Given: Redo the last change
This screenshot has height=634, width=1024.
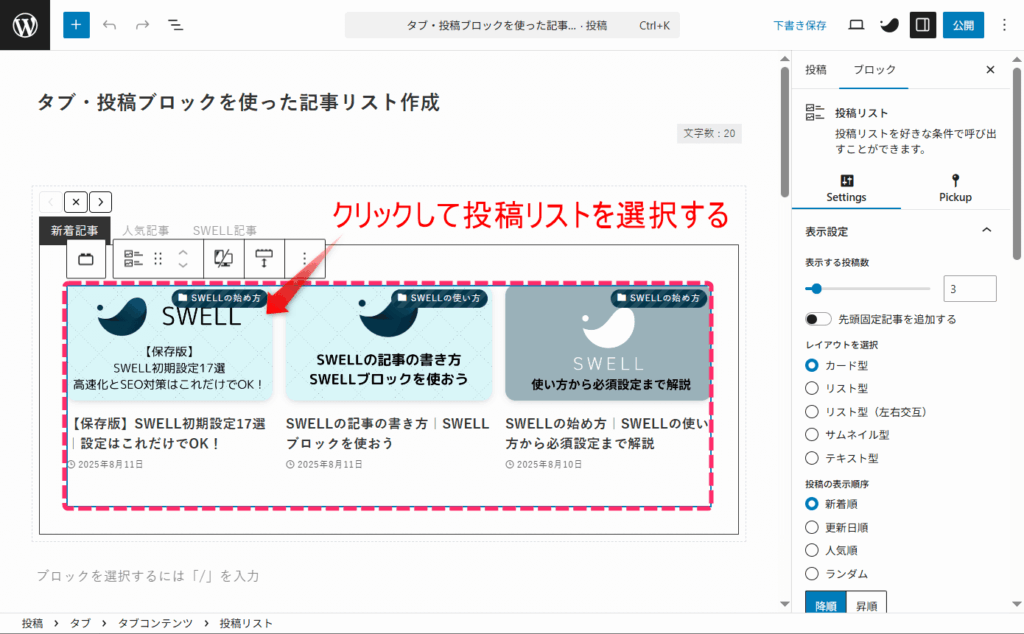Looking at the screenshot, I should point(142,25).
